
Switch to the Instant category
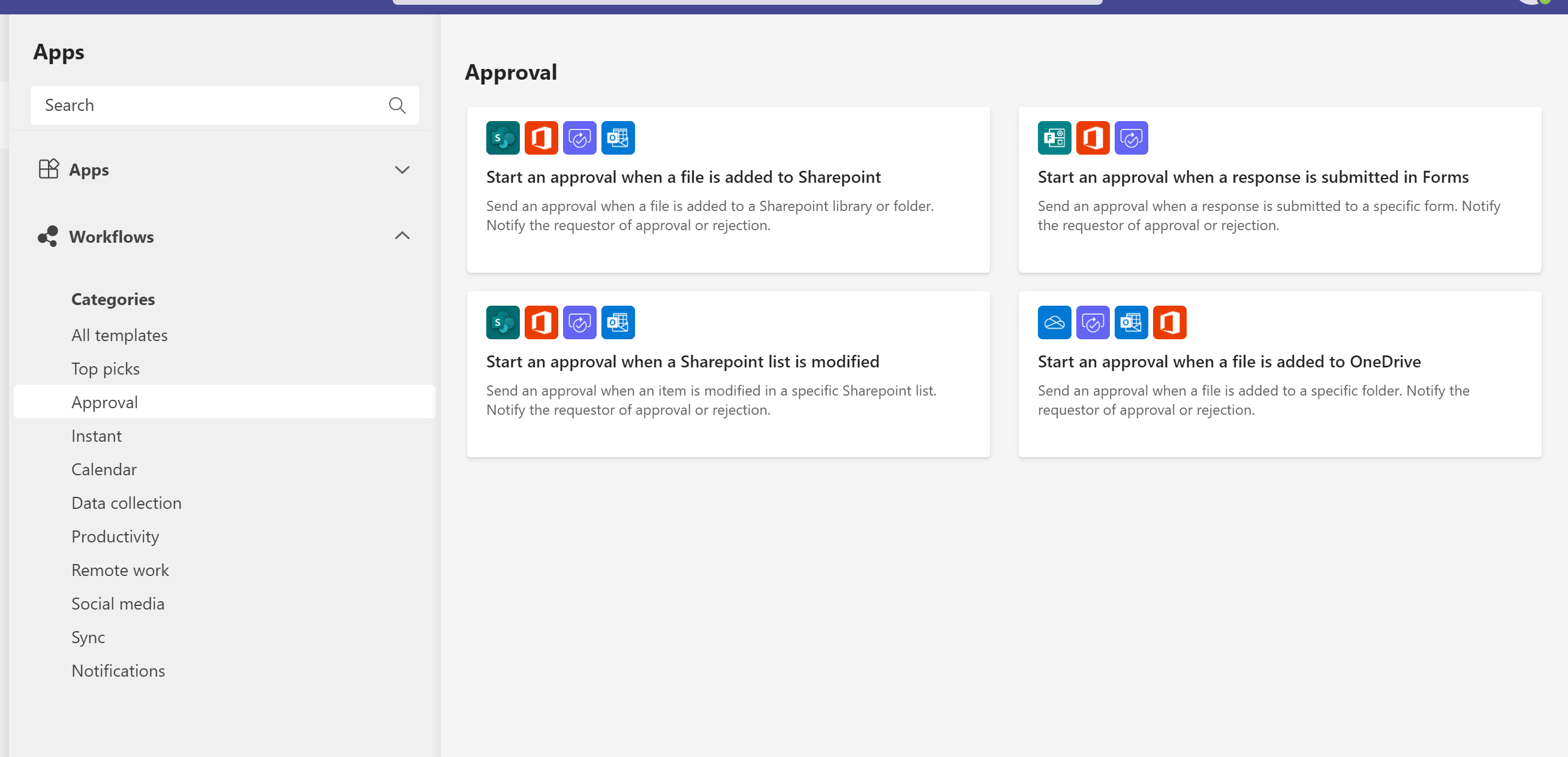96,436
